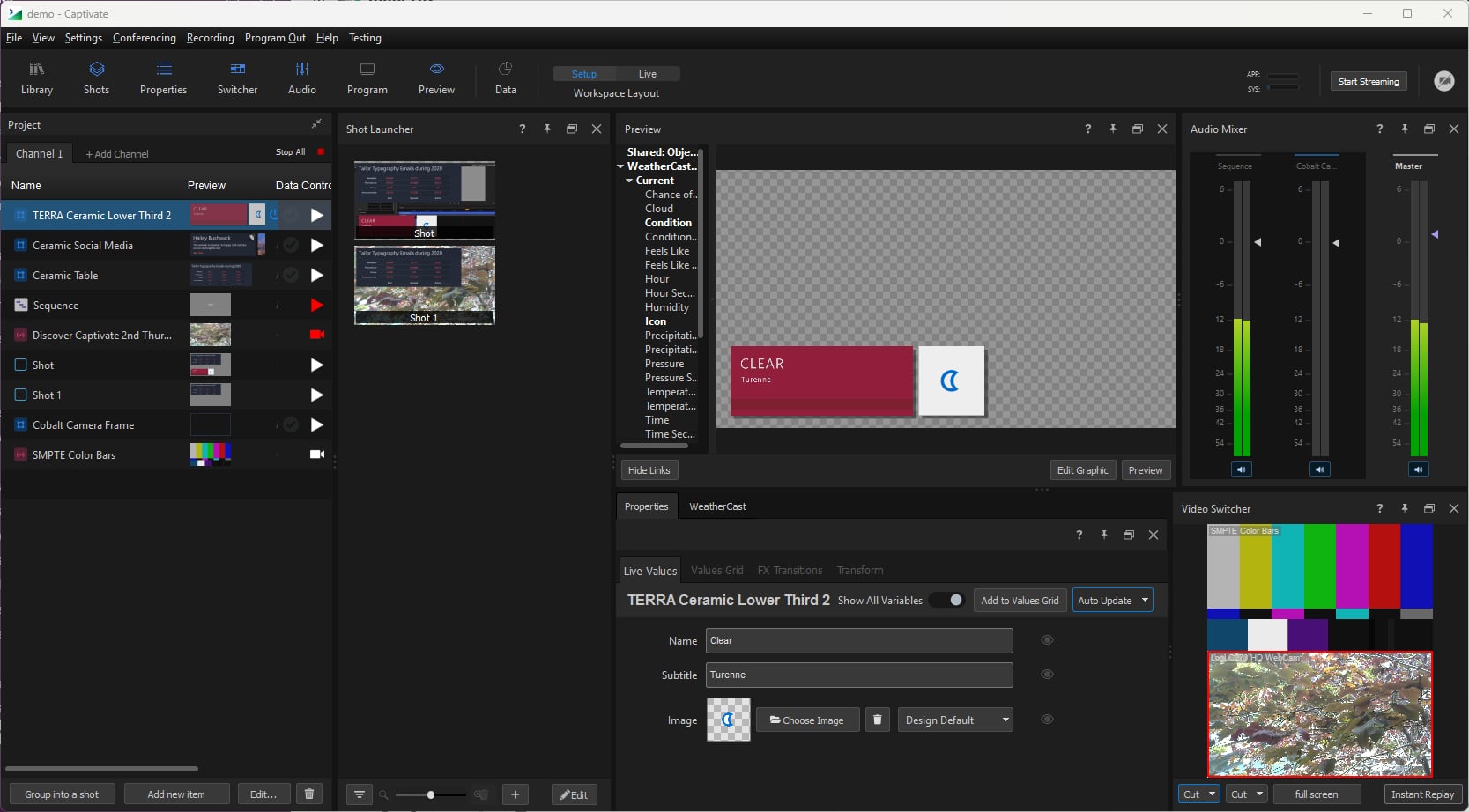1469x812 pixels.
Task: Click camera icon for SMPTE Color Bars
Action: pyautogui.click(x=316, y=454)
